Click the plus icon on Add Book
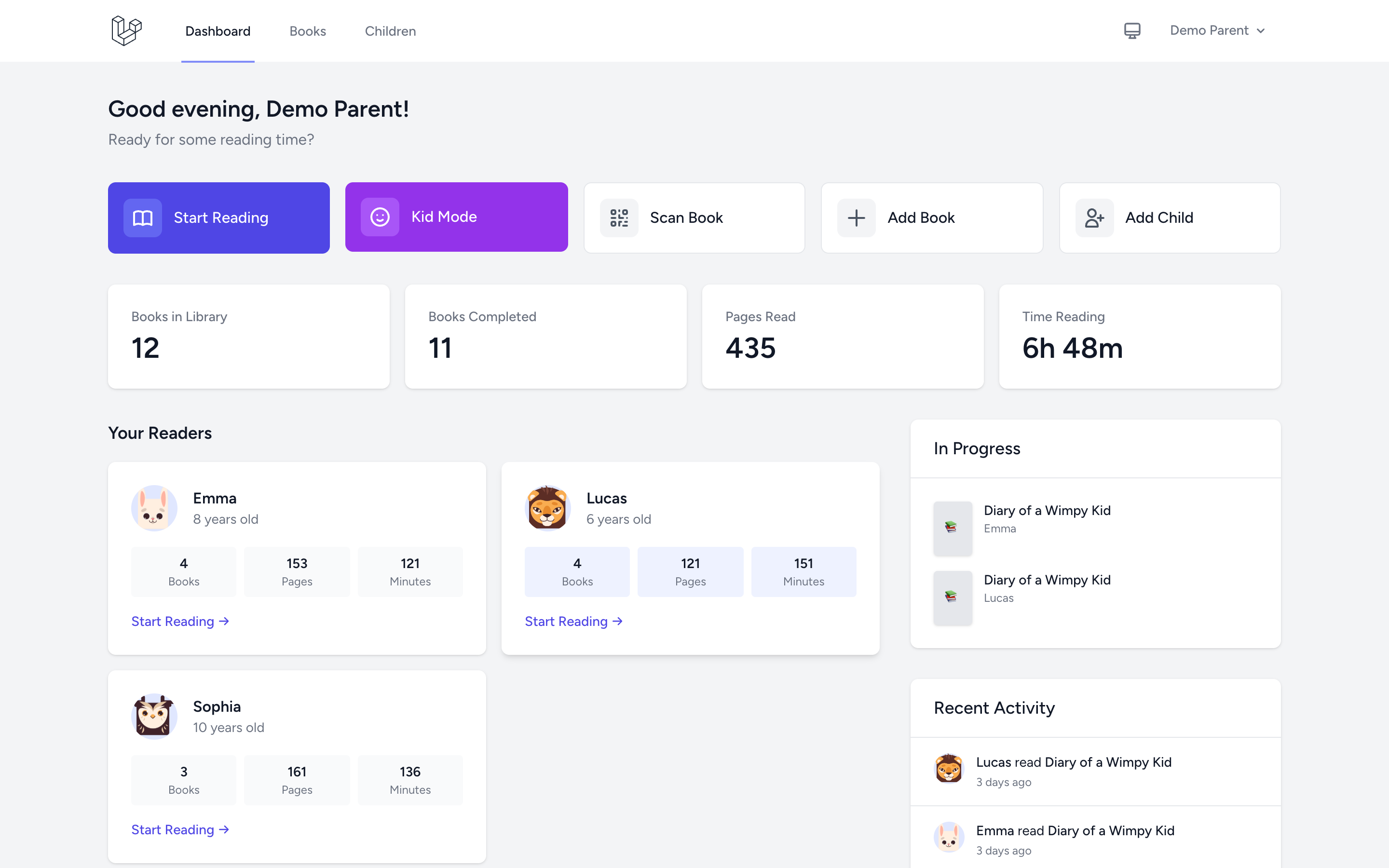Image resolution: width=1389 pixels, height=868 pixels. pos(857,217)
